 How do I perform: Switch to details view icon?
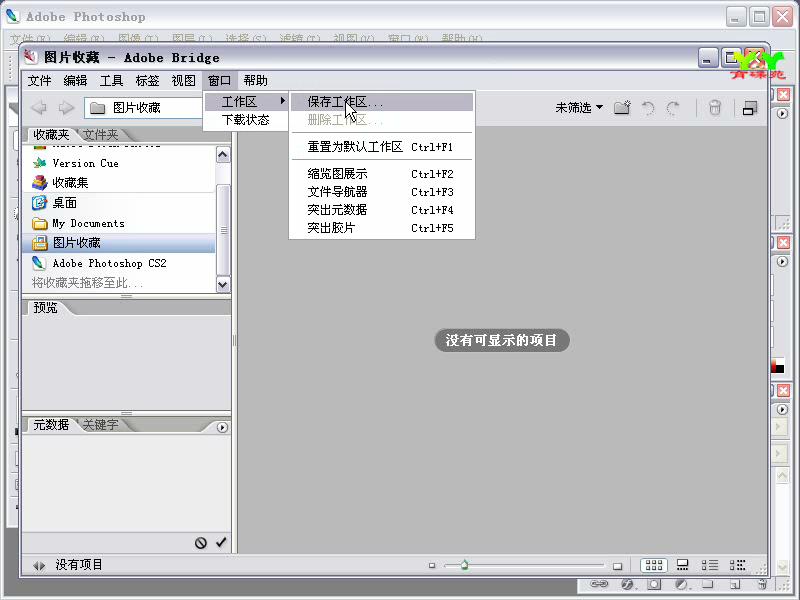[x=710, y=565]
